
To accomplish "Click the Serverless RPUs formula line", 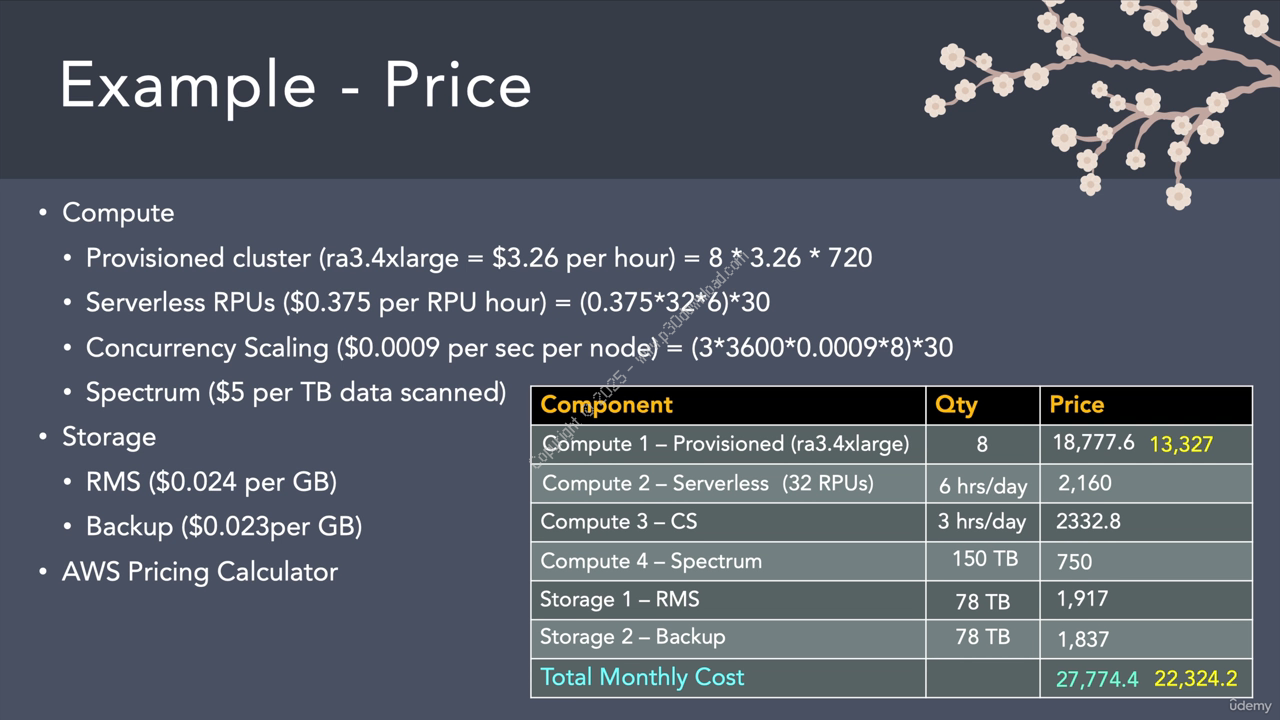I will click(x=428, y=302).
